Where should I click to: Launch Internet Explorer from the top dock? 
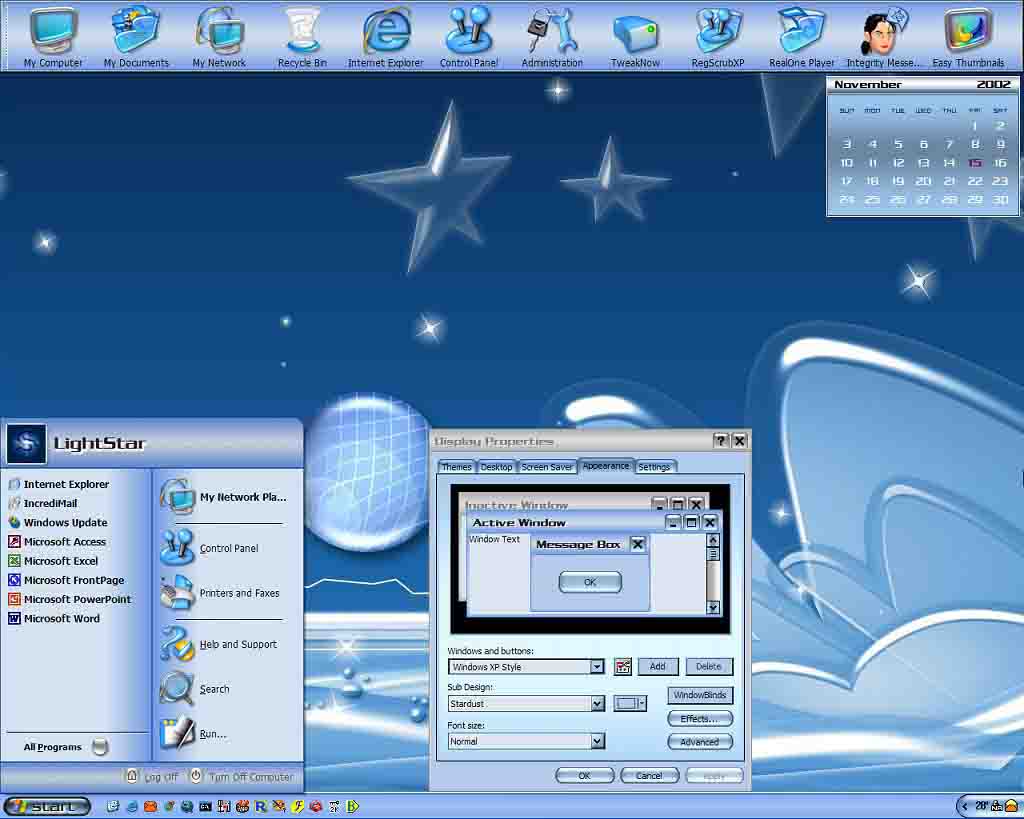tap(385, 37)
